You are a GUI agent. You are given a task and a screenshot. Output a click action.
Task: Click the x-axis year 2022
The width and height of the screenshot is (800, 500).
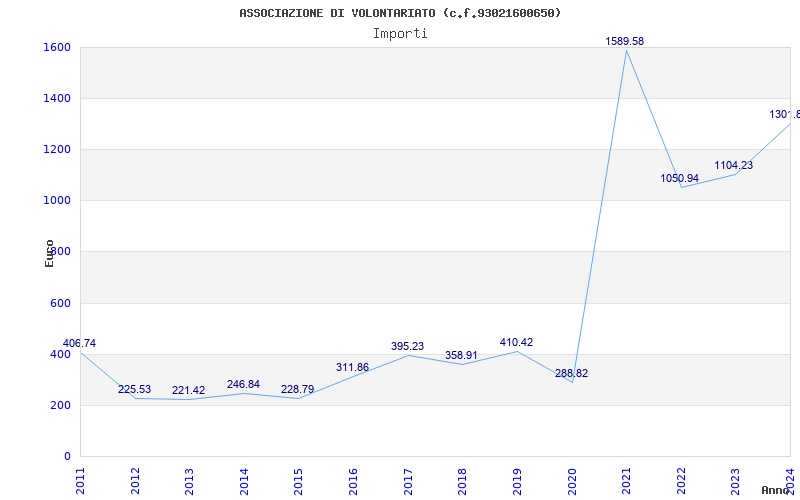point(681,481)
